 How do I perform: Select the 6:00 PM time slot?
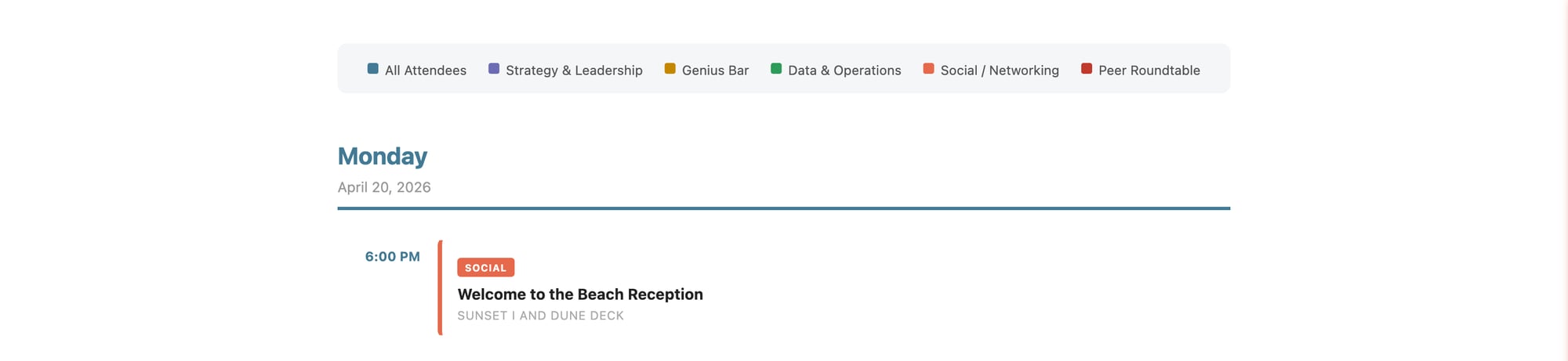click(x=393, y=257)
